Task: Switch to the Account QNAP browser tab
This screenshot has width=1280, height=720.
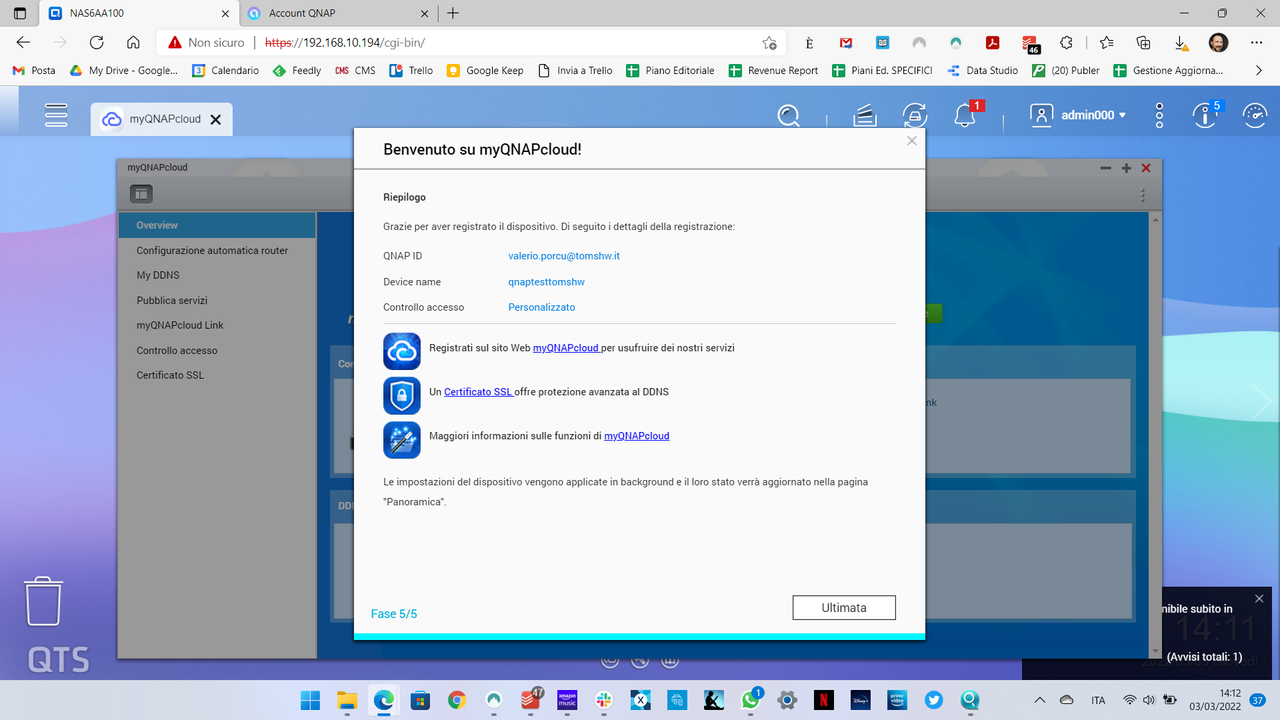Action: 338,13
